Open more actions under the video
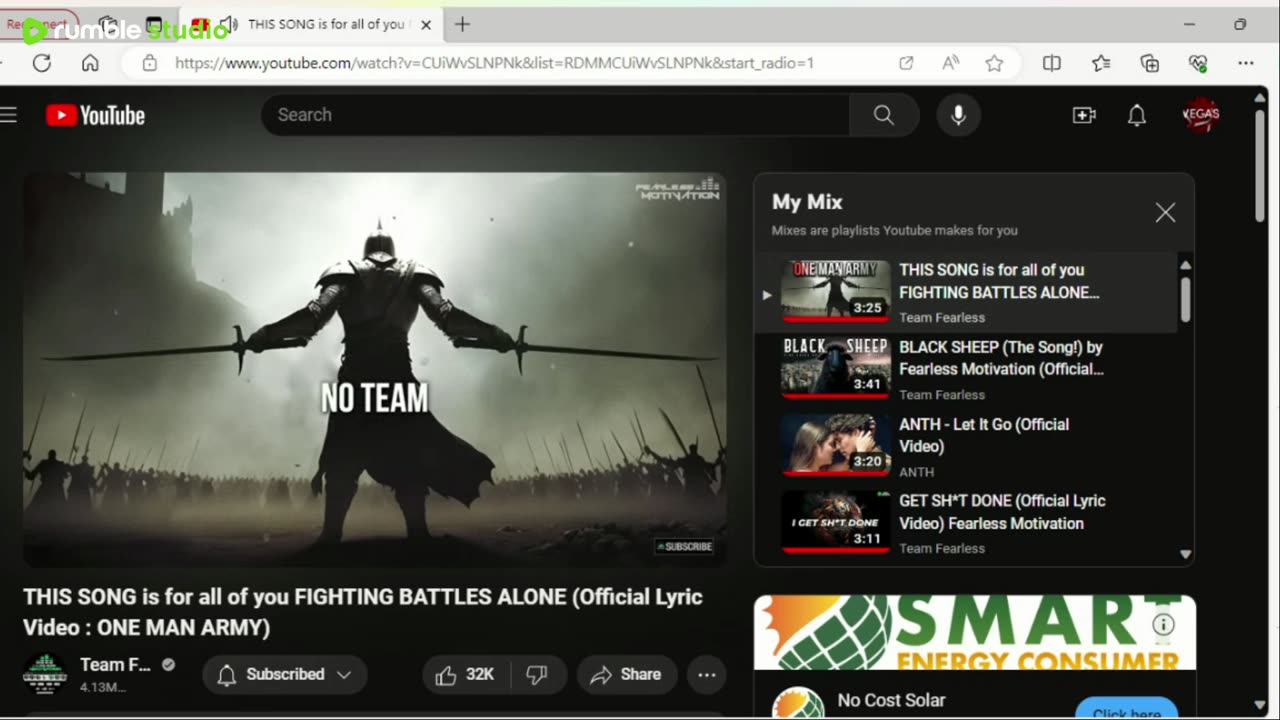1280x720 pixels. coord(706,675)
